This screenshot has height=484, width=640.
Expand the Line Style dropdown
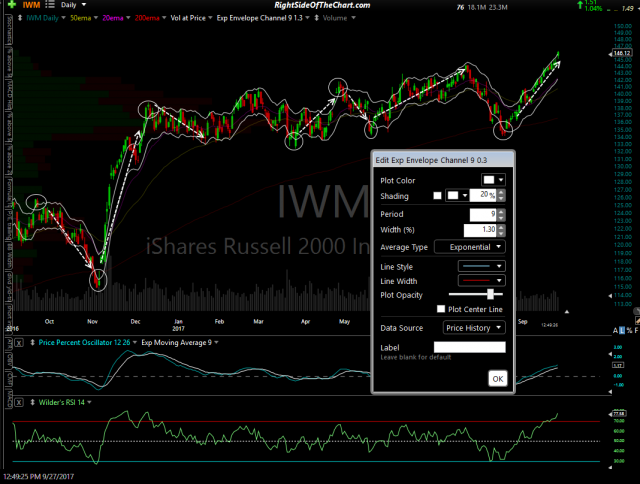(481, 267)
